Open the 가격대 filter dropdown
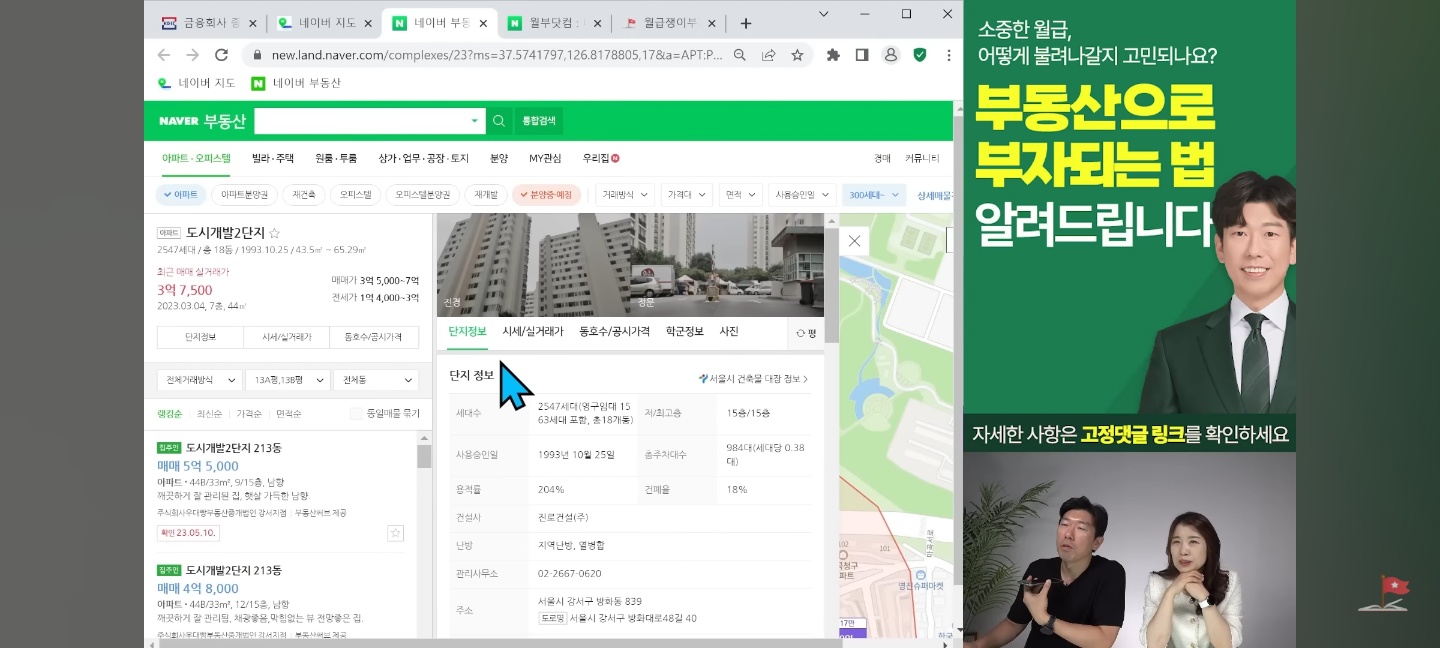 coord(685,195)
